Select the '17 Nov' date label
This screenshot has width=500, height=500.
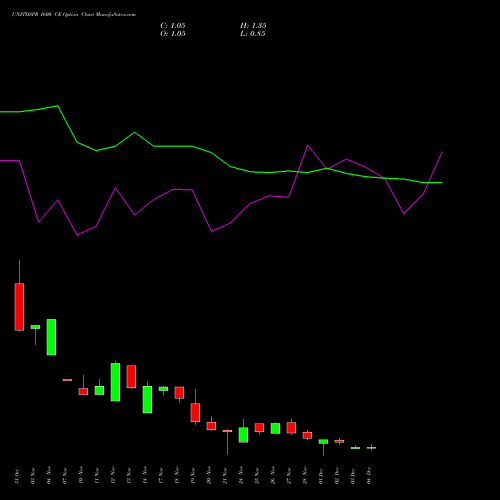161,476
